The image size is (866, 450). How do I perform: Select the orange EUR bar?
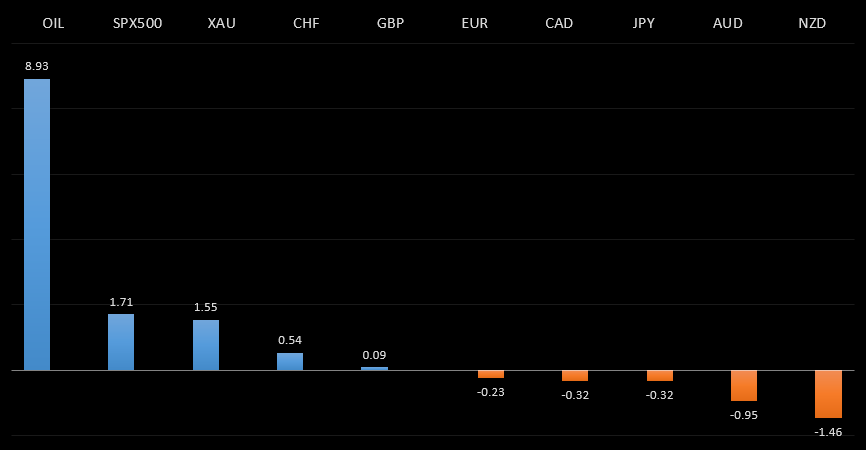[491, 374]
